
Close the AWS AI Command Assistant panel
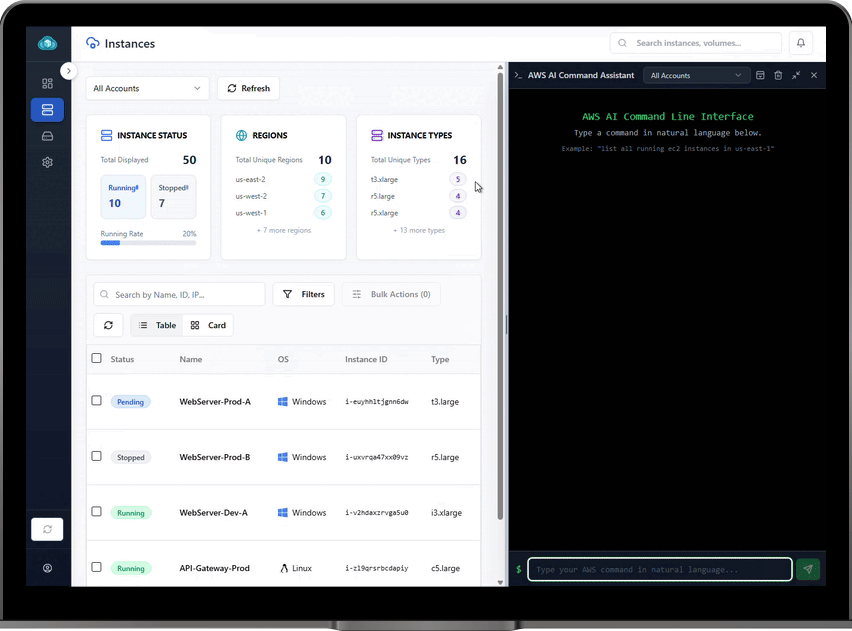[x=814, y=76]
